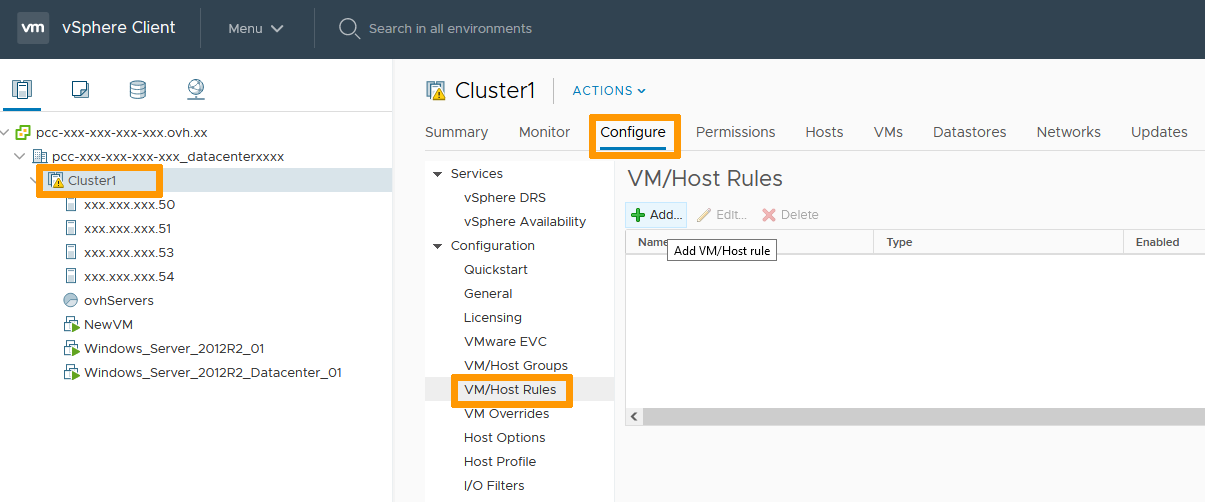Collapse the datacenterxxxx tree node
Viewport: 1205px width, 502px height.
coord(20,156)
